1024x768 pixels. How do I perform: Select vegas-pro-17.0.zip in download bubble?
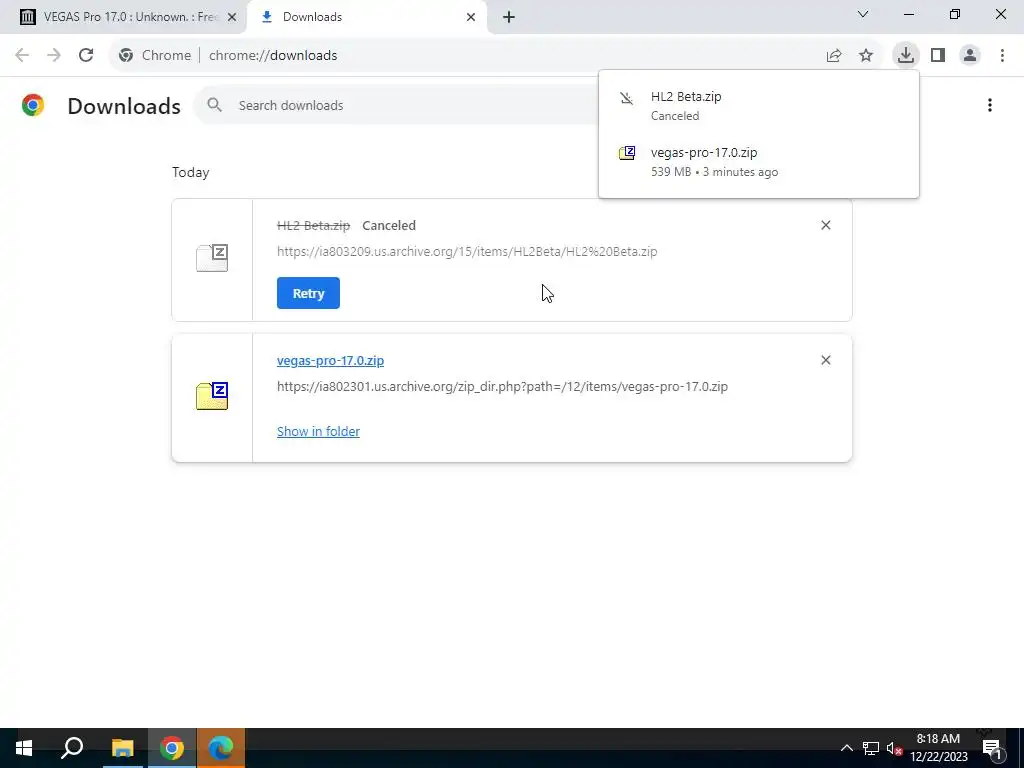(758, 161)
